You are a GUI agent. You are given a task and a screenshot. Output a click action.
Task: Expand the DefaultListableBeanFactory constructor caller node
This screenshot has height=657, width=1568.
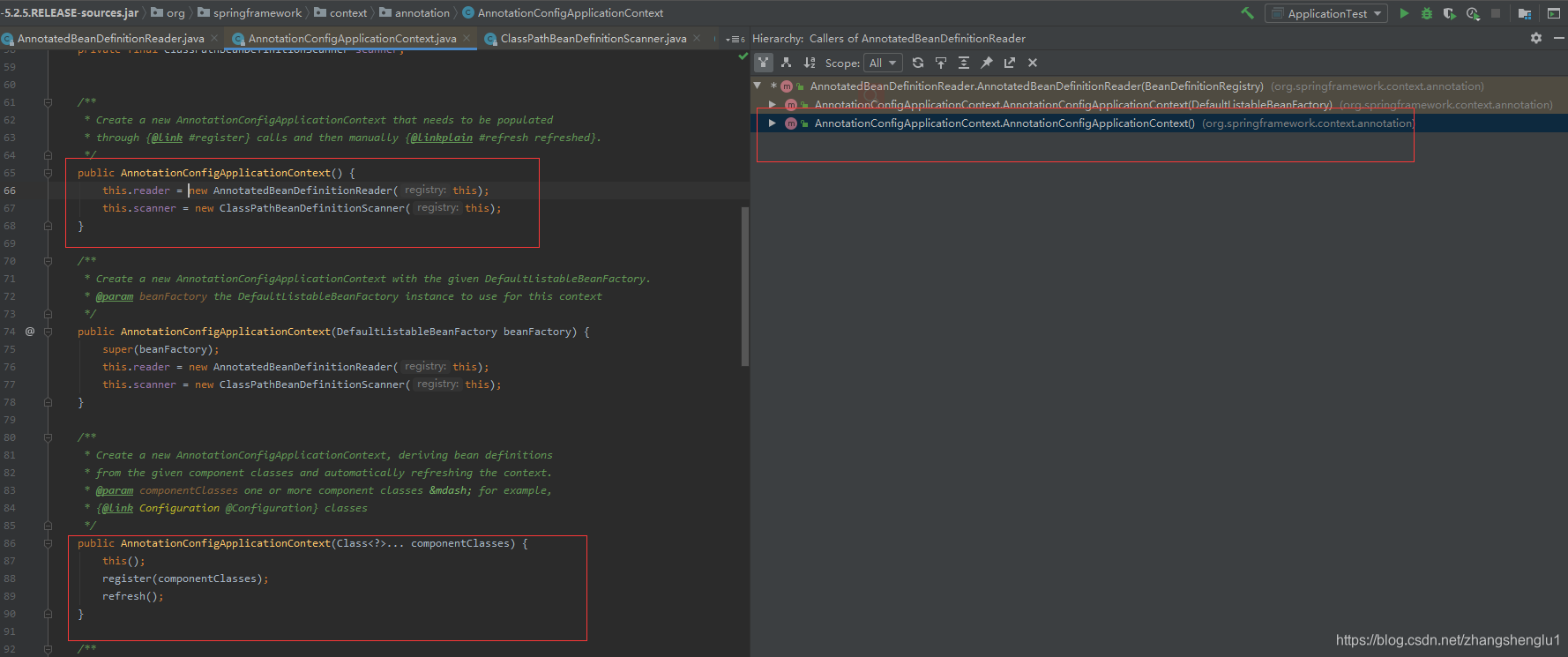pyautogui.click(x=773, y=105)
